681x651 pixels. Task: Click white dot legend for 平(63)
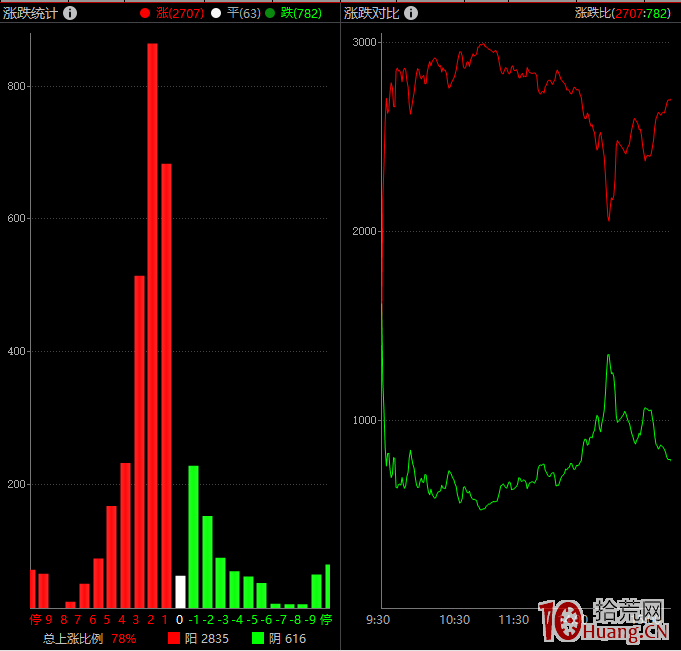tap(216, 13)
